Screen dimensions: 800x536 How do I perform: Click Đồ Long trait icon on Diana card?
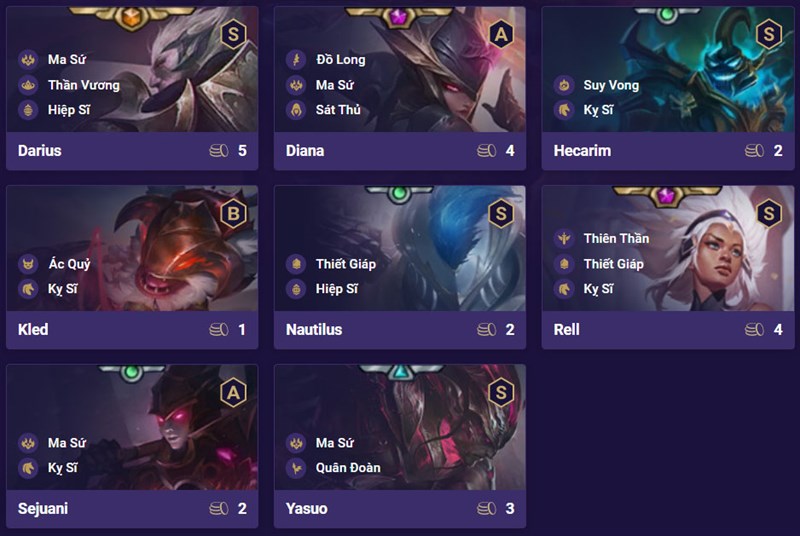pyautogui.click(x=295, y=59)
